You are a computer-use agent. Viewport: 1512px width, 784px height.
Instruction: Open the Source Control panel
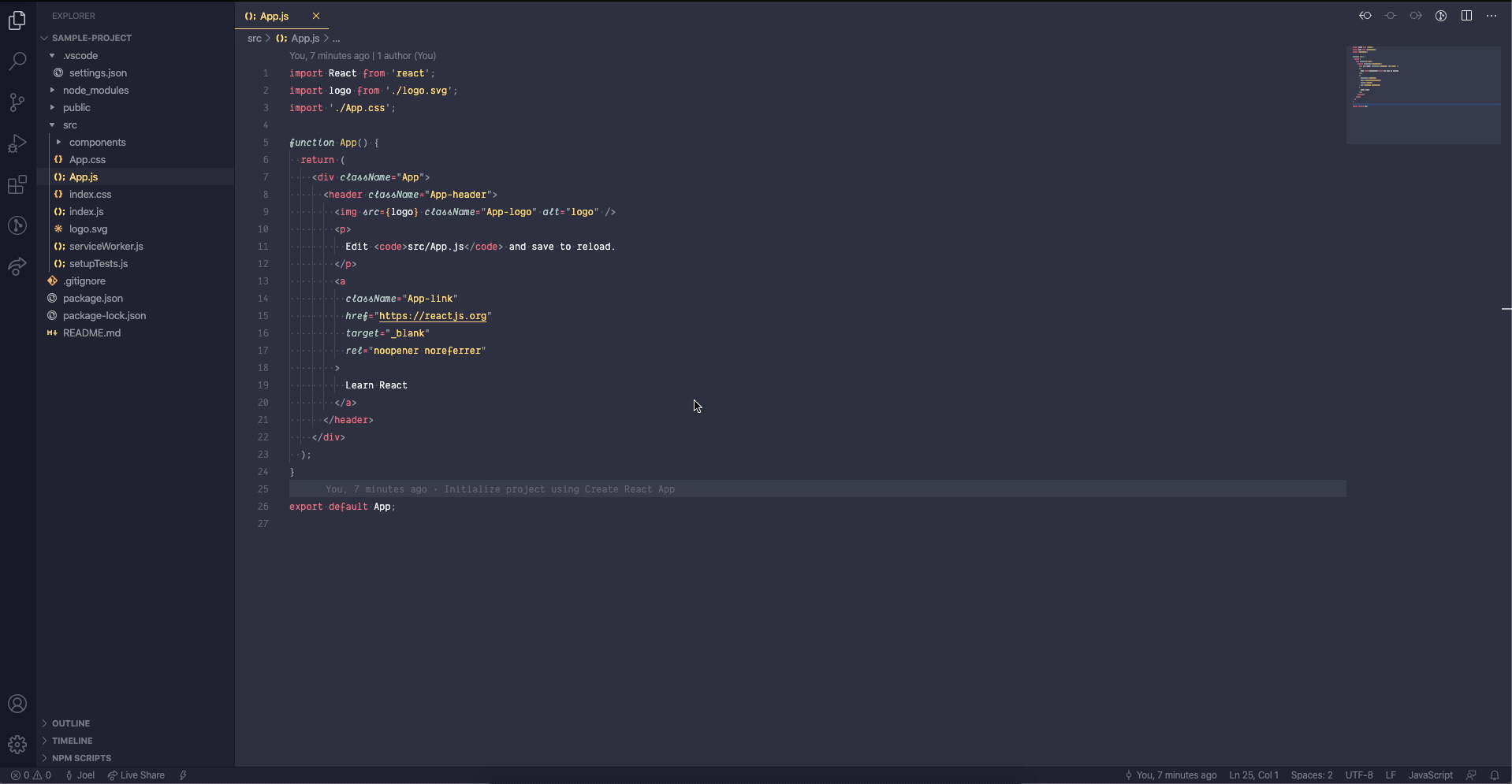point(17,102)
